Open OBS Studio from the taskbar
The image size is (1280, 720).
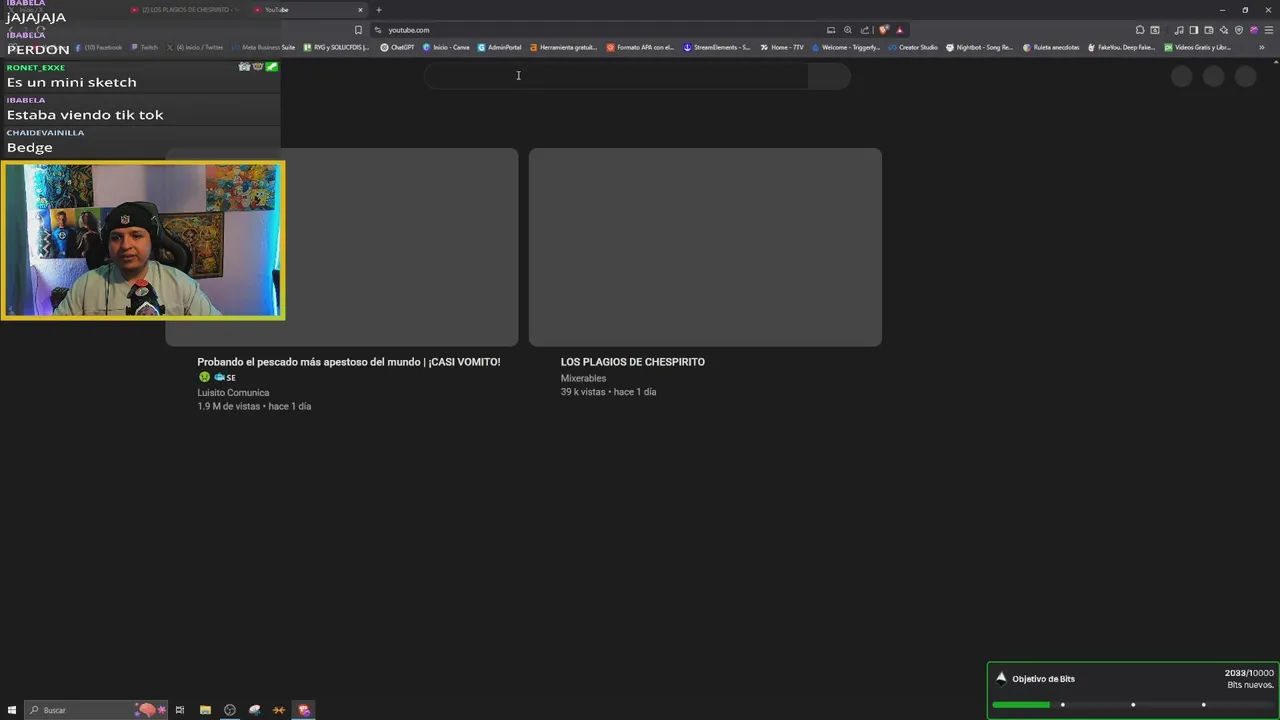click(x=230, y=710)
